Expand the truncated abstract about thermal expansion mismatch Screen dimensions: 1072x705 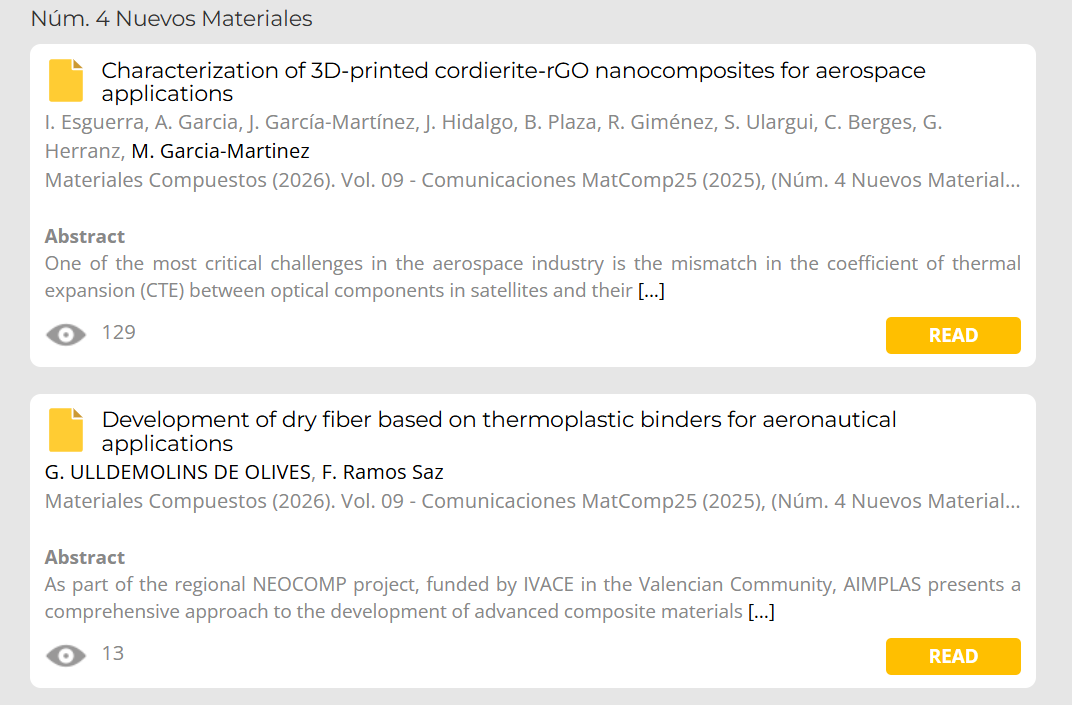point(651,291)
